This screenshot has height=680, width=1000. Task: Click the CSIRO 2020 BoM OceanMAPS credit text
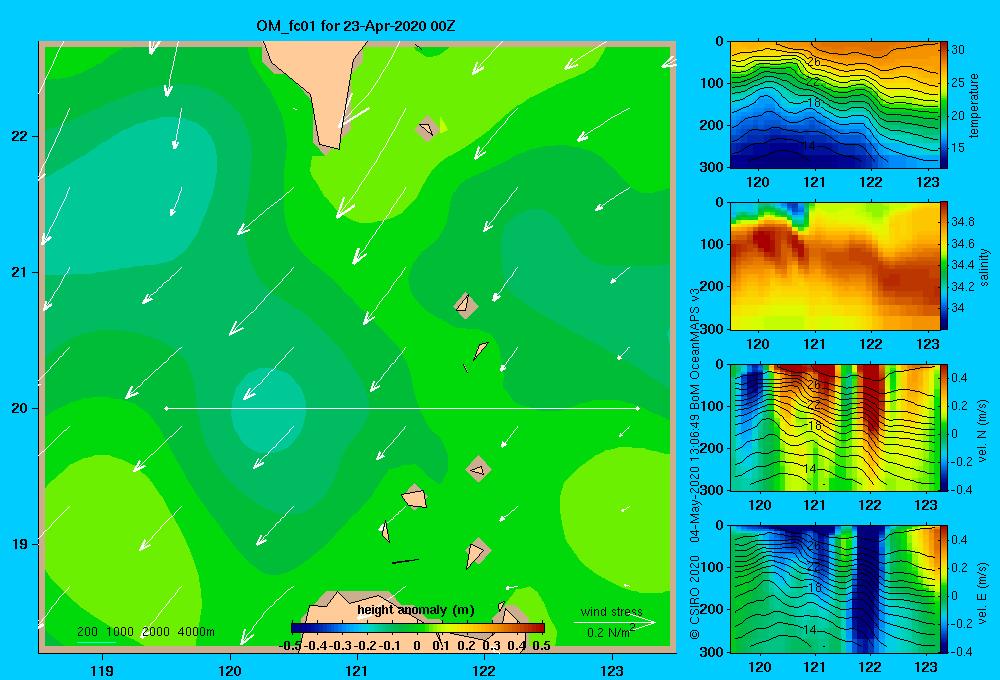tap(695, 463)
